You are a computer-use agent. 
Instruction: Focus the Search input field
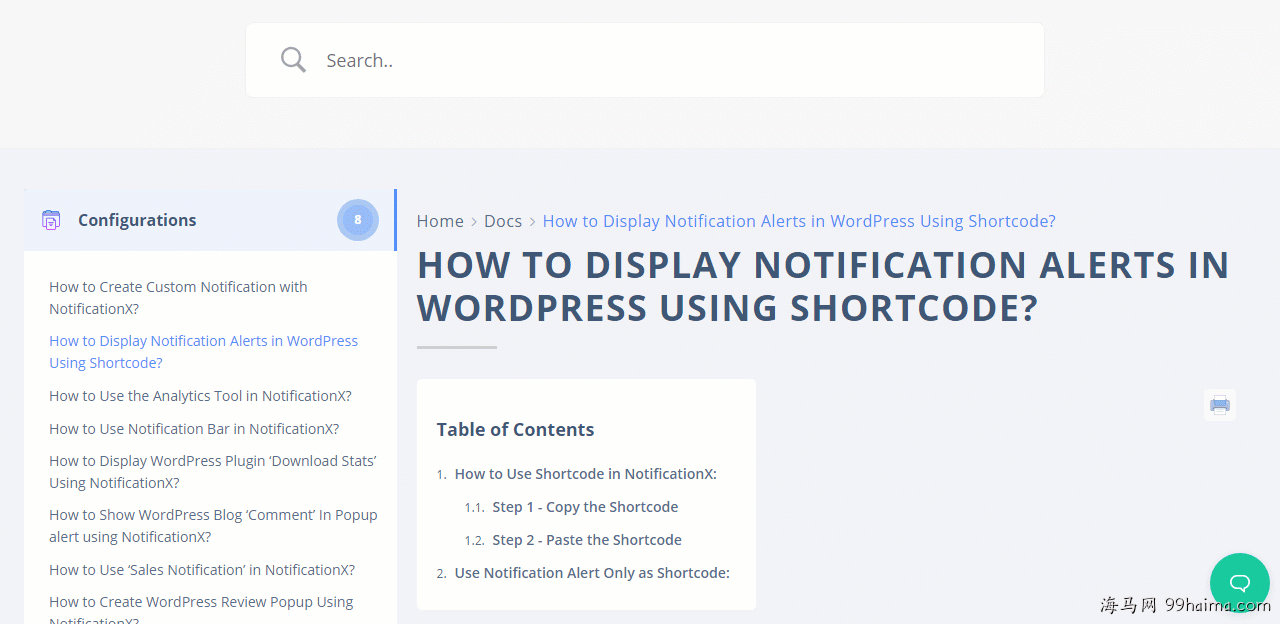click(x=645, y=60)
